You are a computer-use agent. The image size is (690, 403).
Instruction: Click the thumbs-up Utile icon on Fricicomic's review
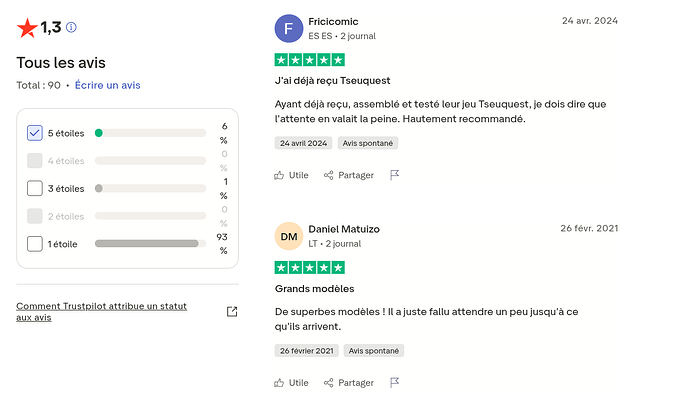(279, 175)
